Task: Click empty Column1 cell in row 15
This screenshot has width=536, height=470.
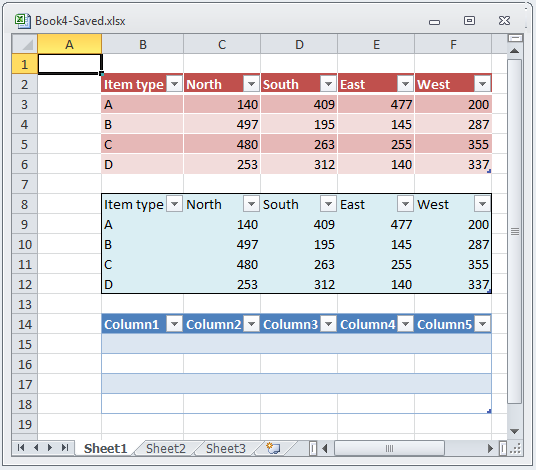Action: [x=143, y=344]
